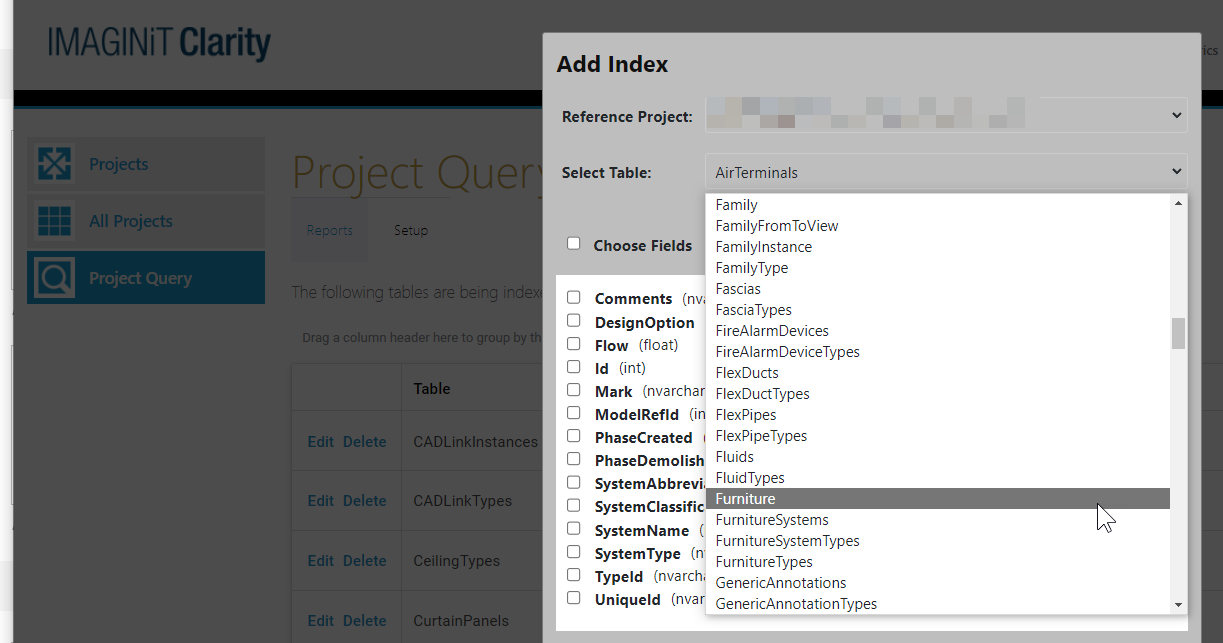Delete the CeilingTypes index row
Screen dimensions: 1223x643
click(364, 561)
